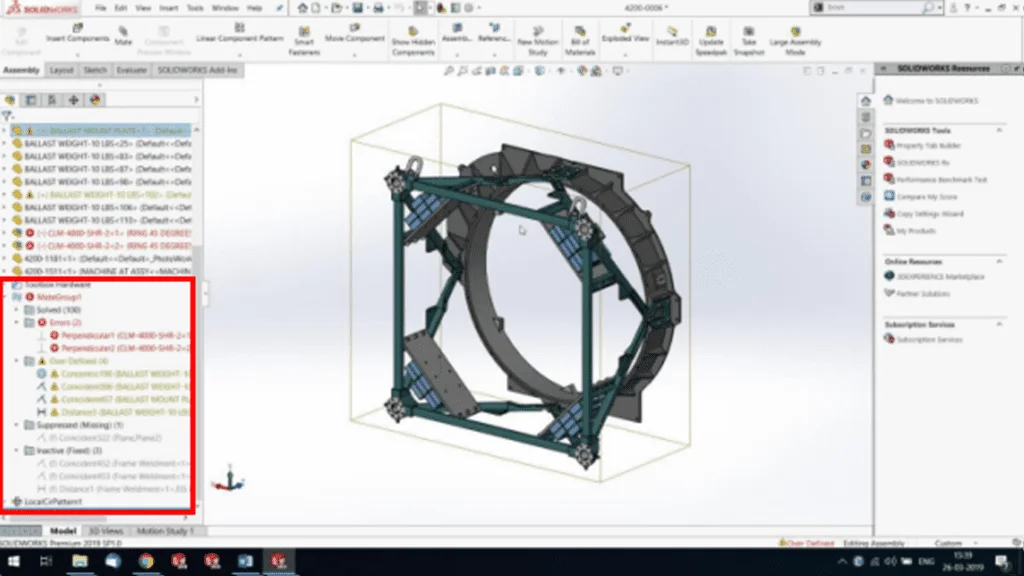Click the Zoom to Fit view icon

click(x=449, y=71)
